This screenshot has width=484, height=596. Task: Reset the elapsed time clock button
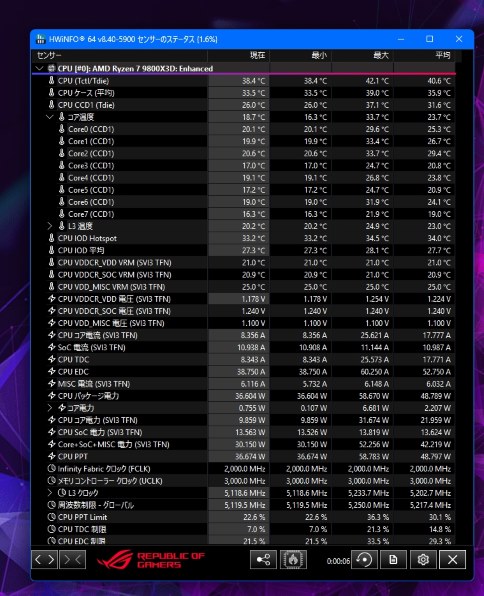point(364,560)
